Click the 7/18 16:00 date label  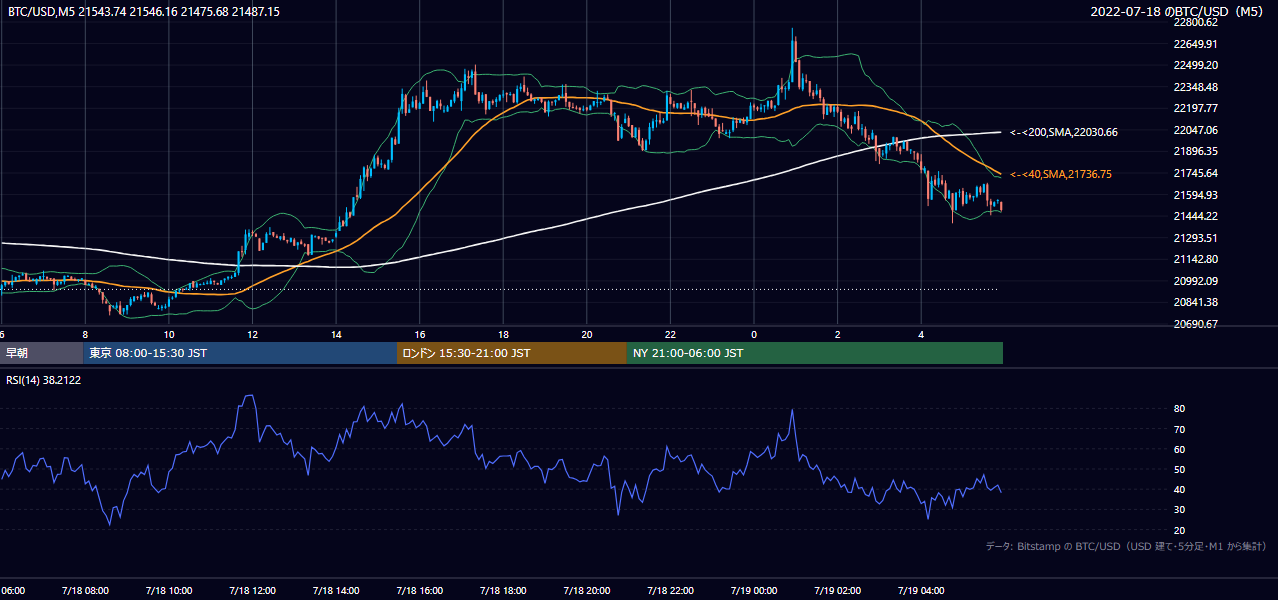419,590
